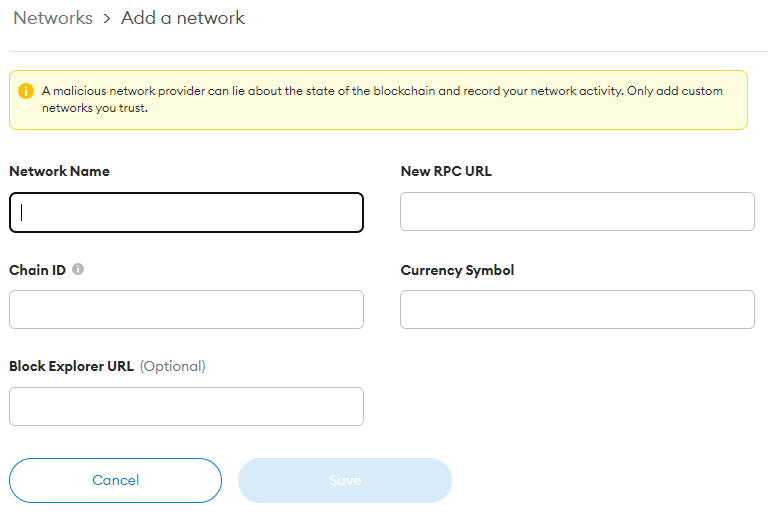Click the New RPC URL label

coord(446,171)
